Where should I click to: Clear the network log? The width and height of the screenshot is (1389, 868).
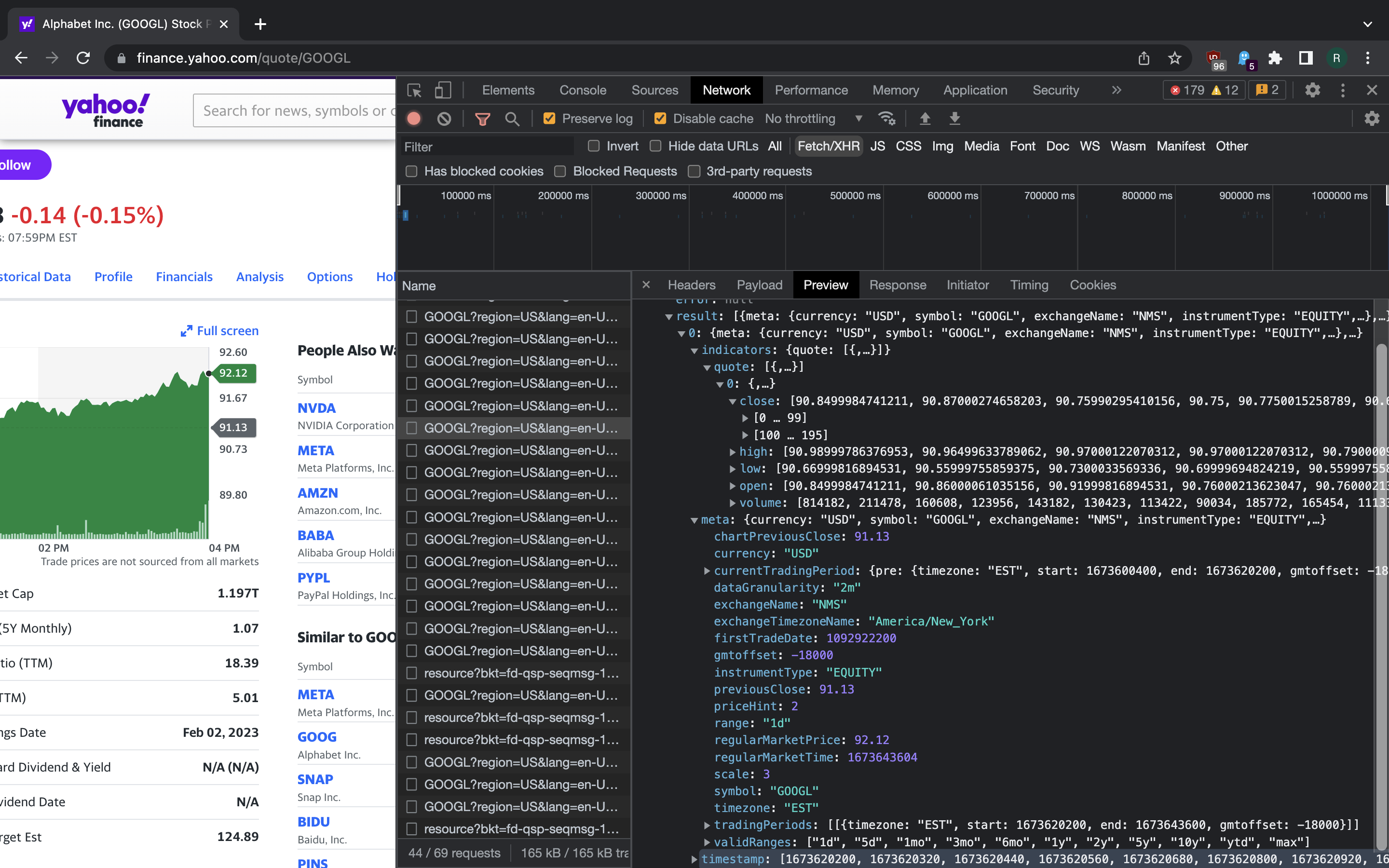tap(444, 119)
